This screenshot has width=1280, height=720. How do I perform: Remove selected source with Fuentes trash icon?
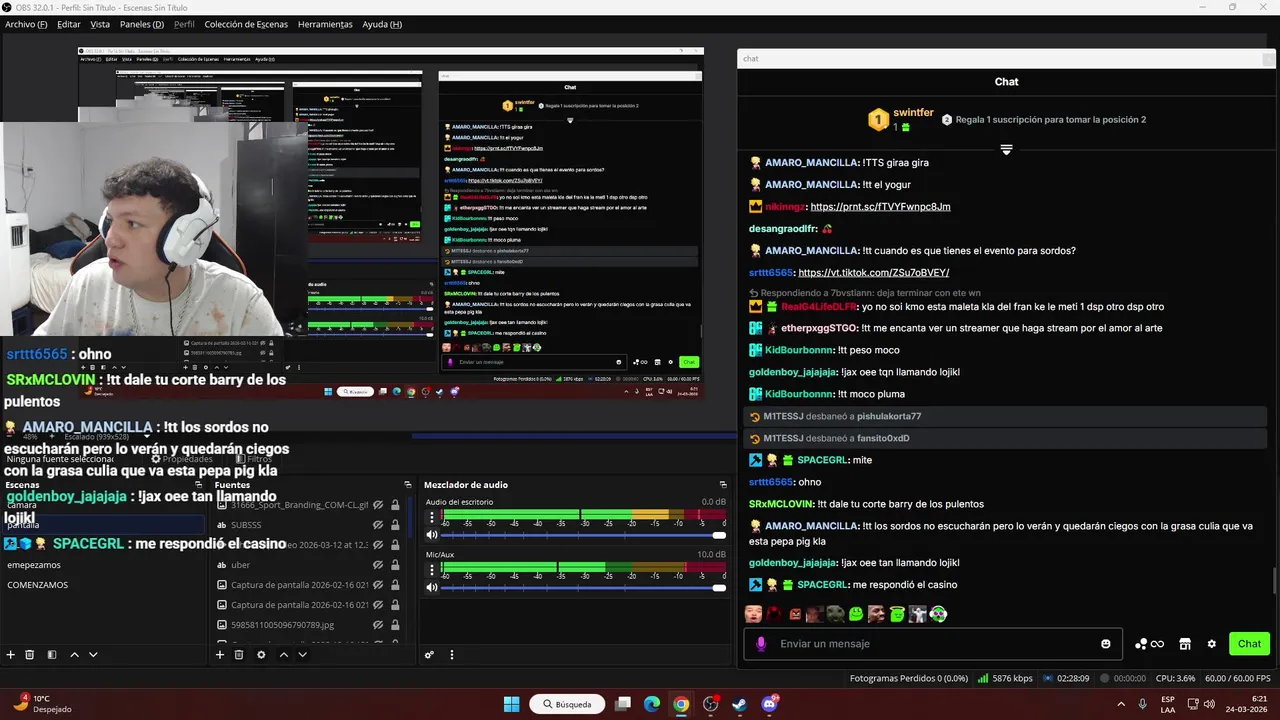[239, 655]
